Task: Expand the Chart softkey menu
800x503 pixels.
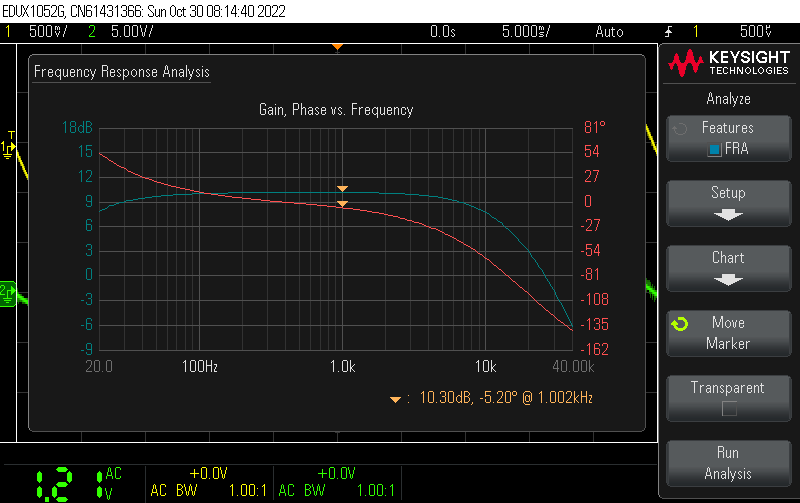Action: click(728, 267)
